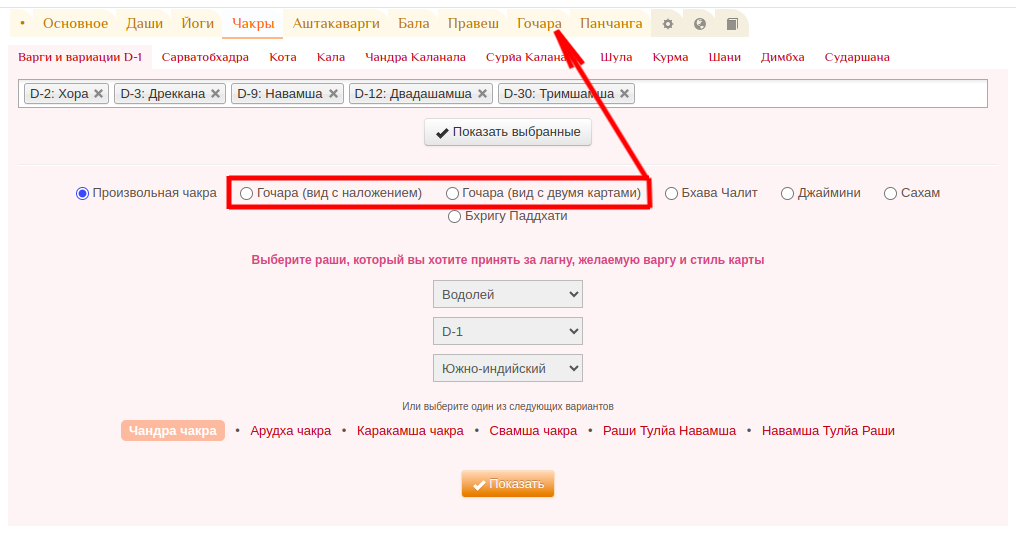Choose the Бхава Чалит radio option
Viewport: 1016px width, 537px height.
click(x=671, y=194)
